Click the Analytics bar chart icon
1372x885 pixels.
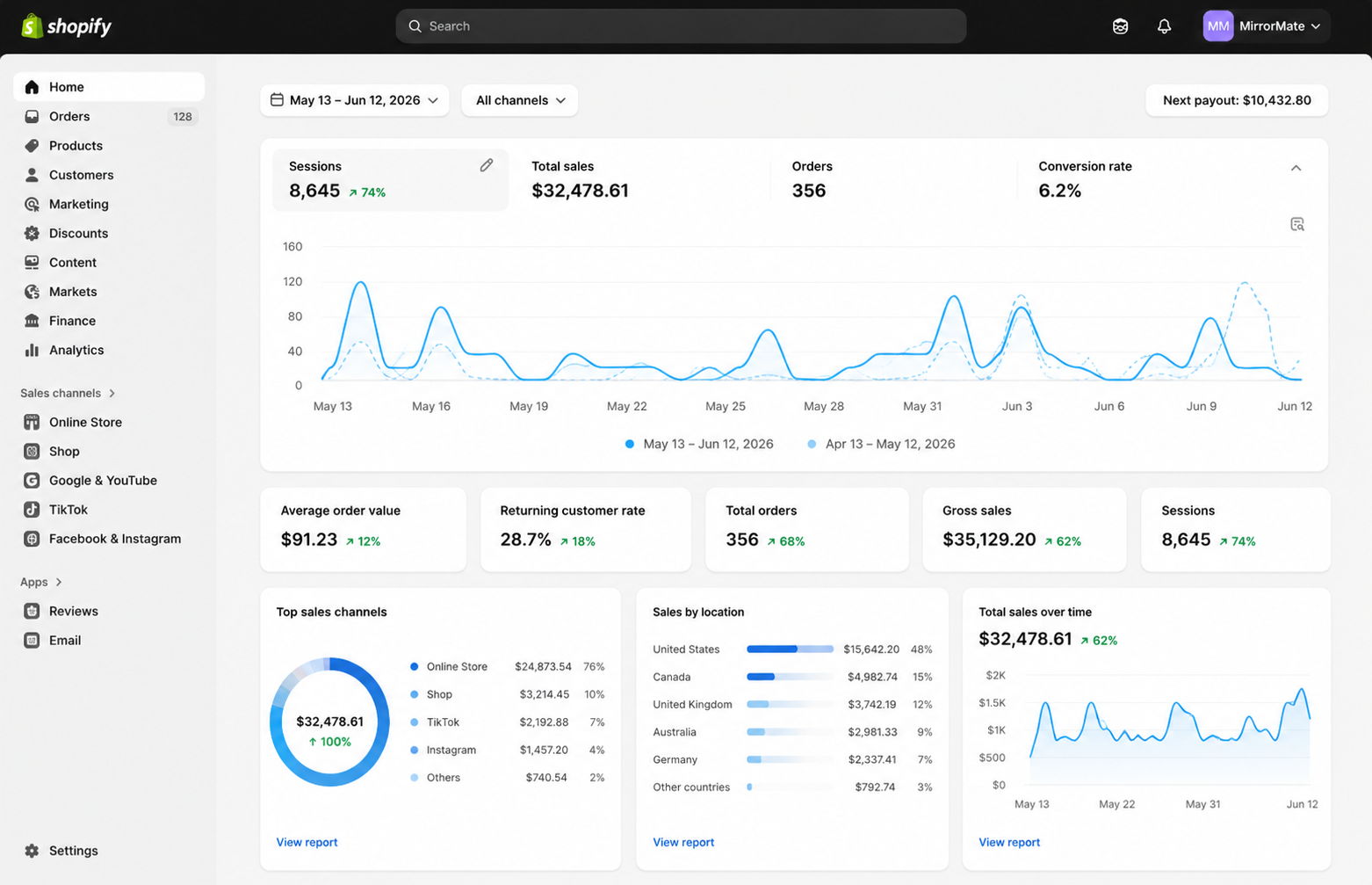click(x=32, y=350)
